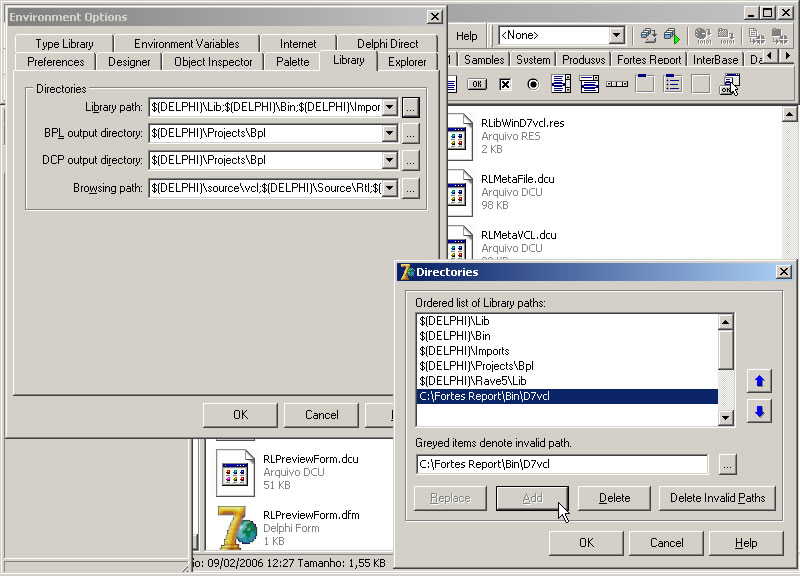Screen dimensions: 800x576
Task: Click the Delete Invalid Paths button
Action: click(717, 498)
